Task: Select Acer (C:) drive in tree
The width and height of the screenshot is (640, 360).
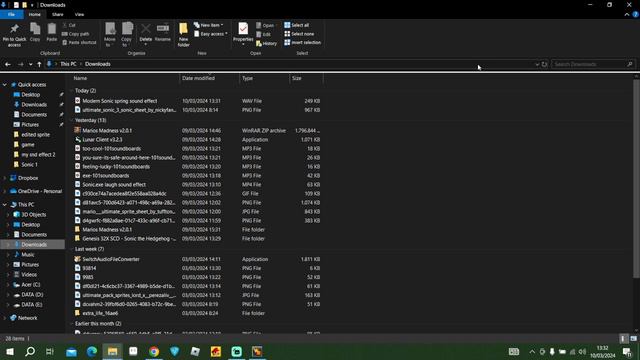Action: 31,284
